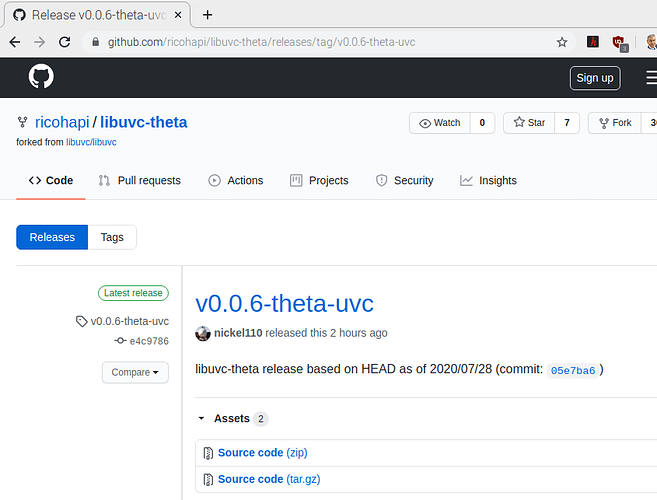Switch to the Actions tab
Viewport: 657px width, 500px height.
pyautogui.click(x=236, y=181)
